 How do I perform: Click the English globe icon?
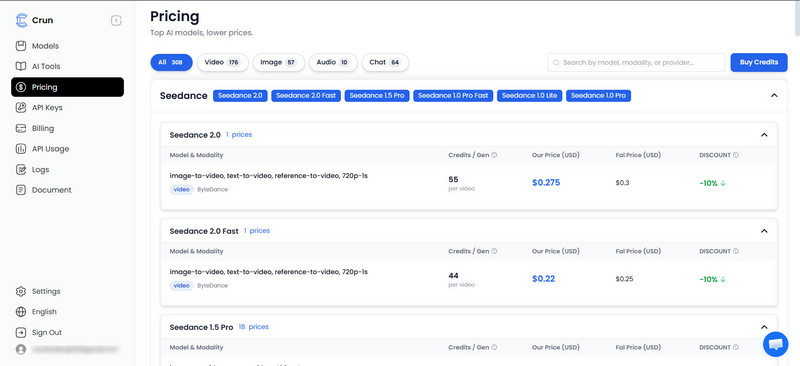click(x=20, y=312)
